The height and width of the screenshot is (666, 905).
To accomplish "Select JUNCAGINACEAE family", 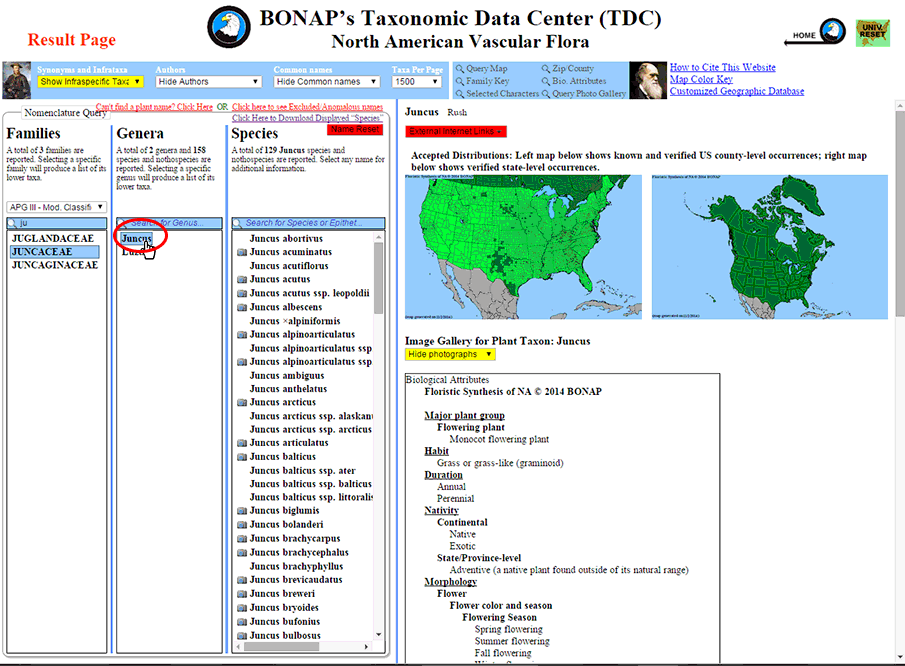I will 55,265.
